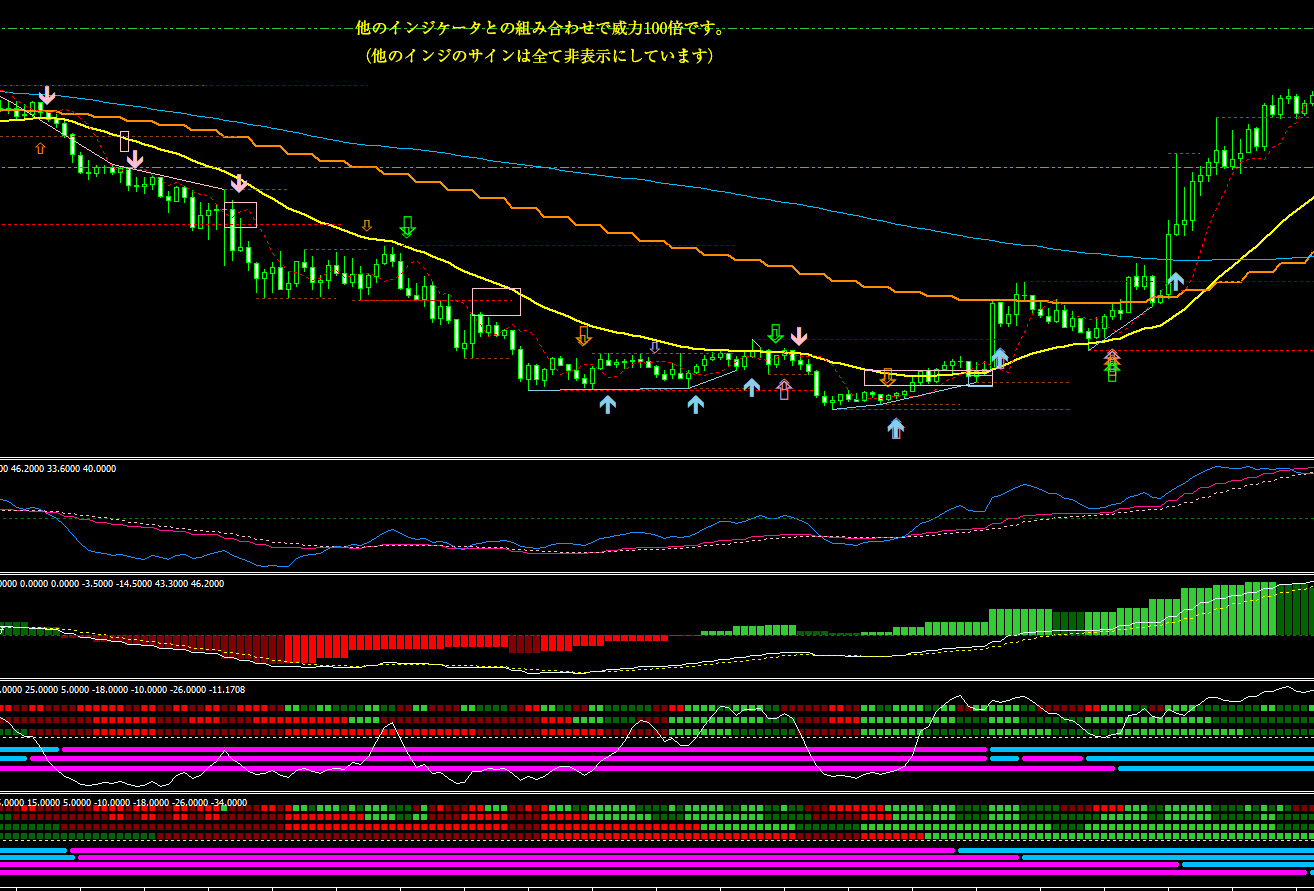This screenshot has height=891, width=1314.
Task: Click the orange down arrow above the consolidation range
Action: pyautogui.click(x=583, y=335)
